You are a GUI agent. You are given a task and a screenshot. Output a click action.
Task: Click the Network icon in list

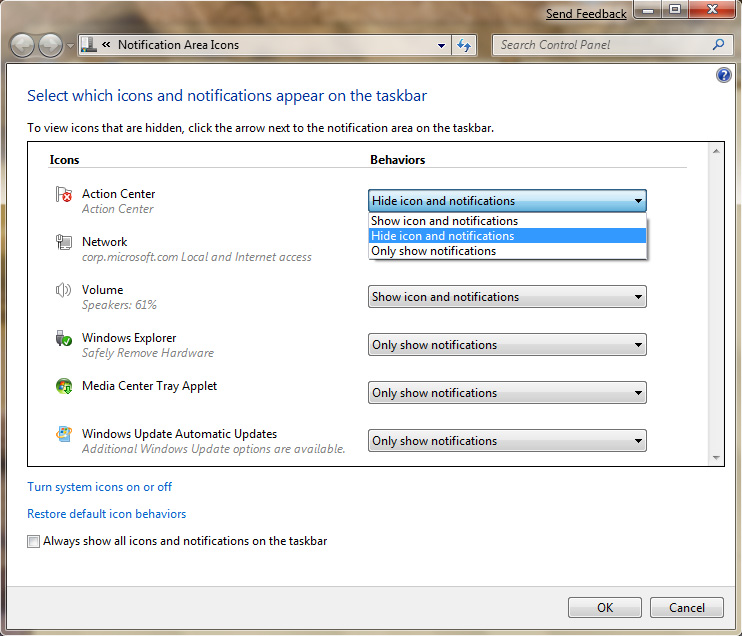click(64, 242)
